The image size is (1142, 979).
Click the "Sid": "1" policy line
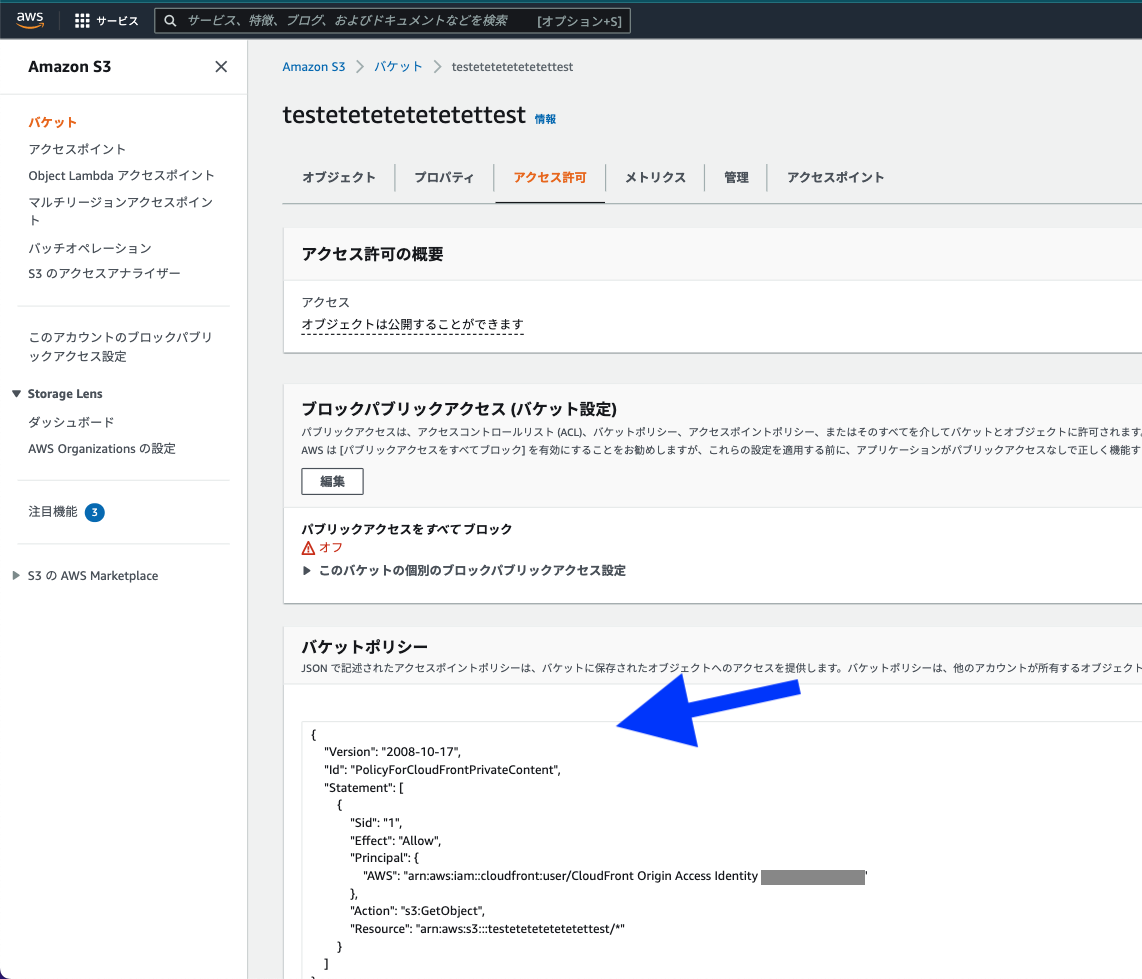[x=376, y=822]
